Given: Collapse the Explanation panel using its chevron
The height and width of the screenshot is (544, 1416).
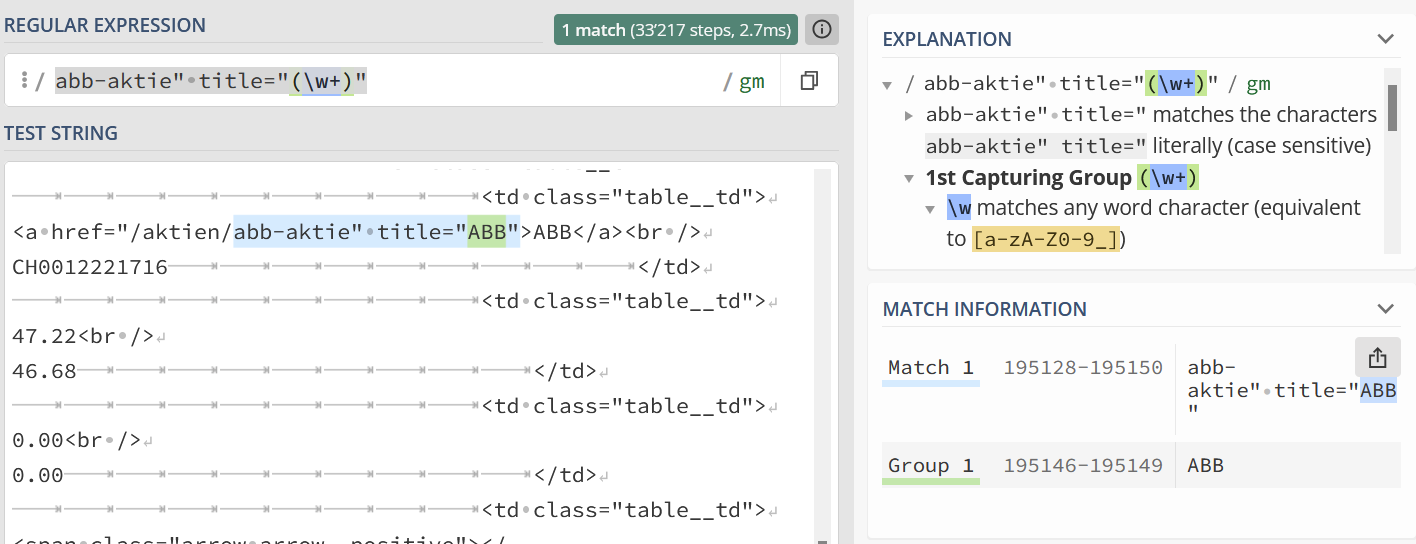Looking at the screenshot, I should coord(1385,39).
